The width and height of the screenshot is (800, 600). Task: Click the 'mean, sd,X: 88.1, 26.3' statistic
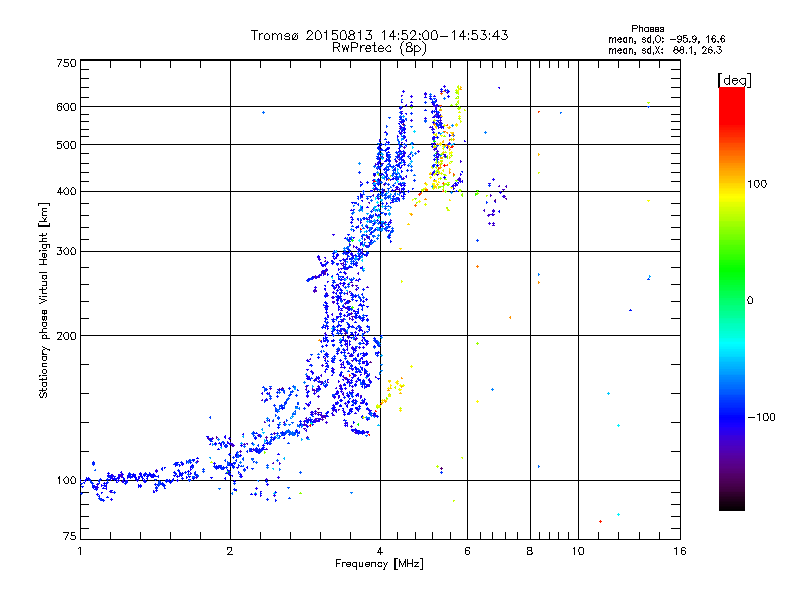665,50
